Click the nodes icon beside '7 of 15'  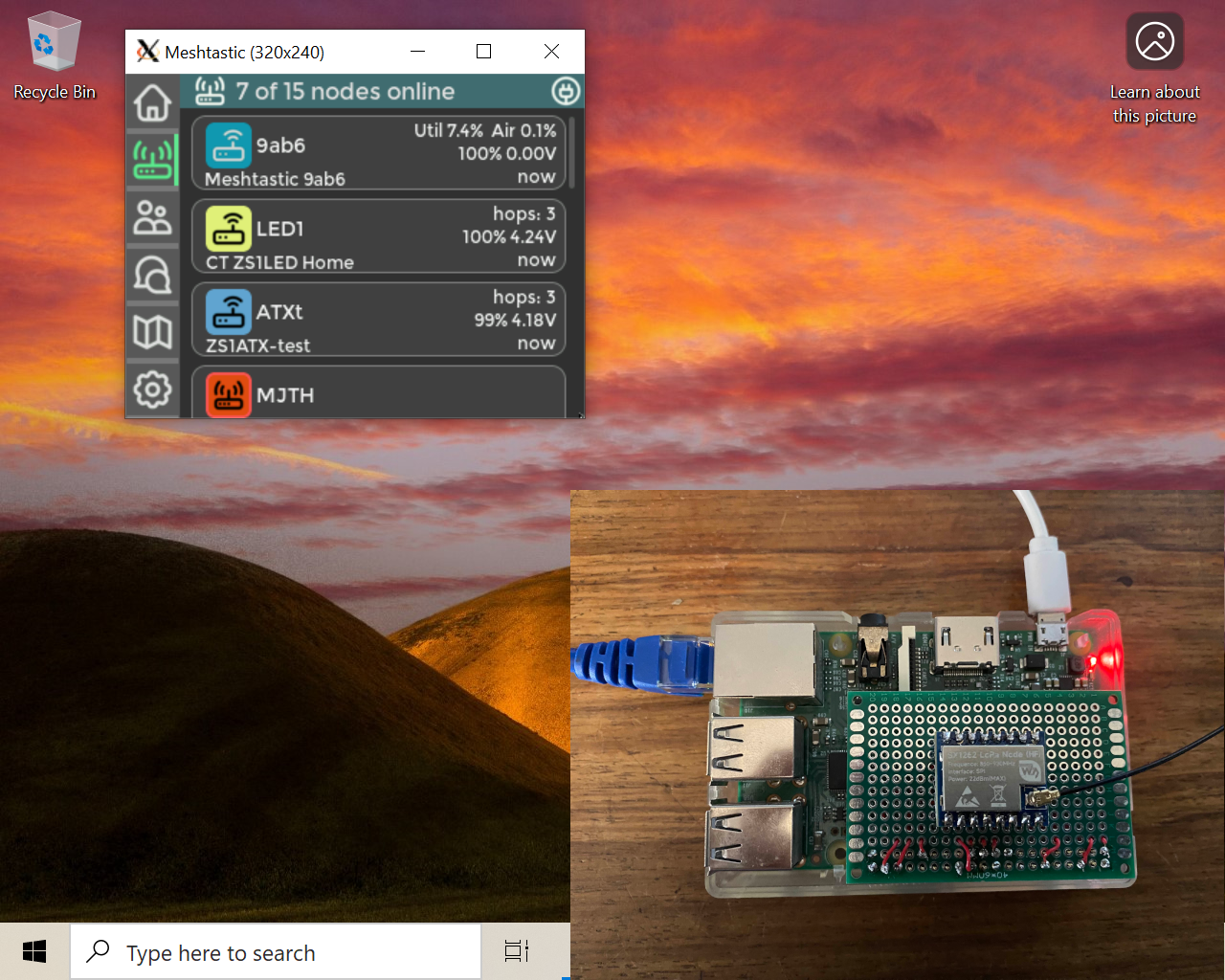point(210,91)
